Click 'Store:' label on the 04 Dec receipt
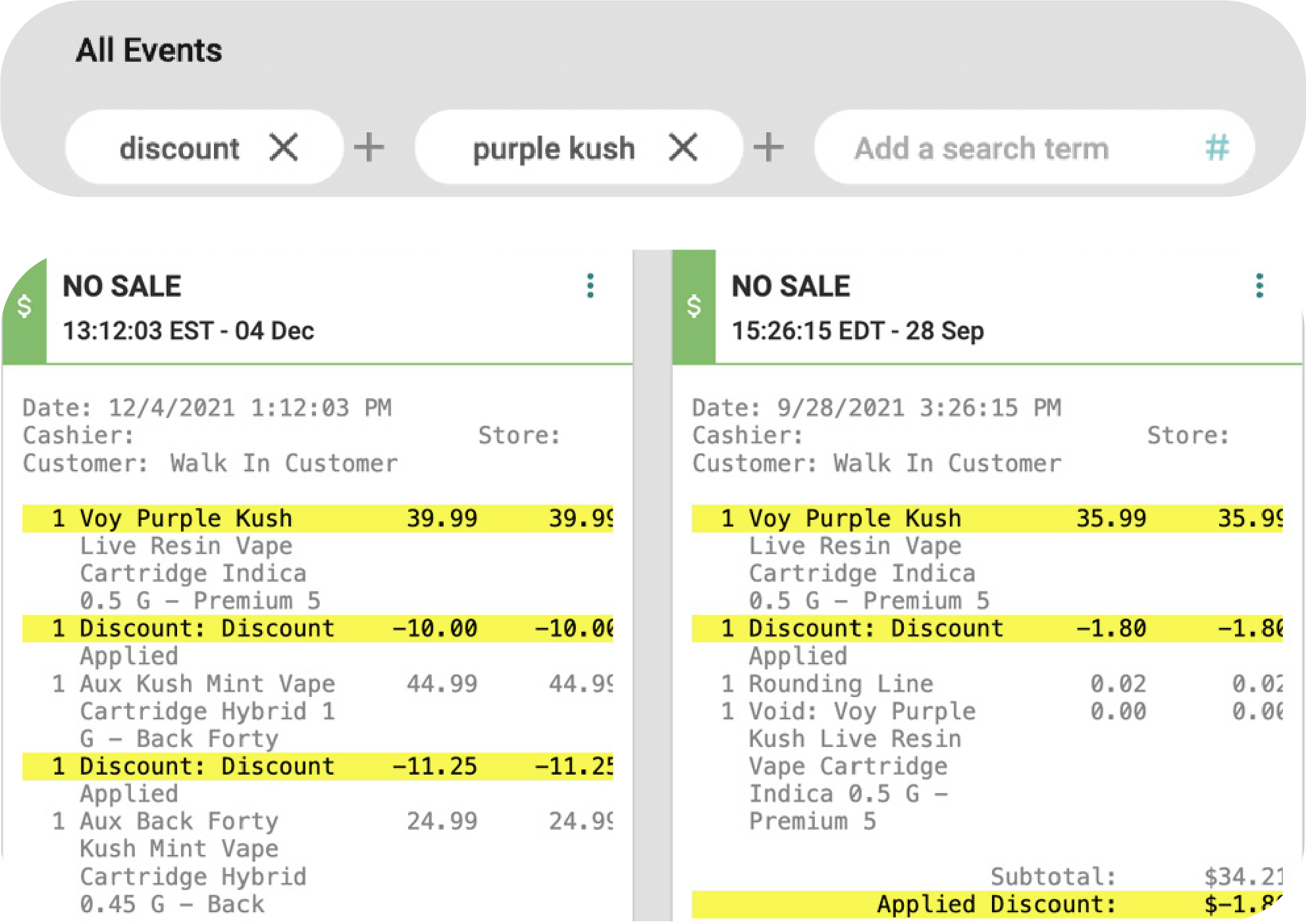This screenshot has width=1306, height=924. [519, 435]
